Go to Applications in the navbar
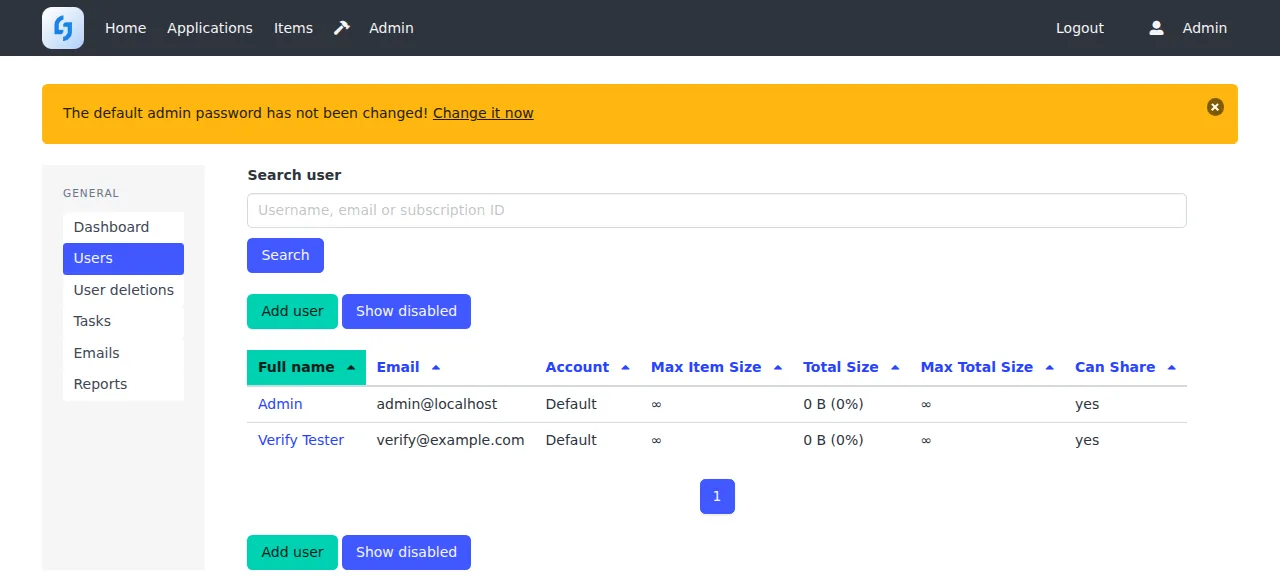This screenshot has height=577, width=1280. (210, 28)
